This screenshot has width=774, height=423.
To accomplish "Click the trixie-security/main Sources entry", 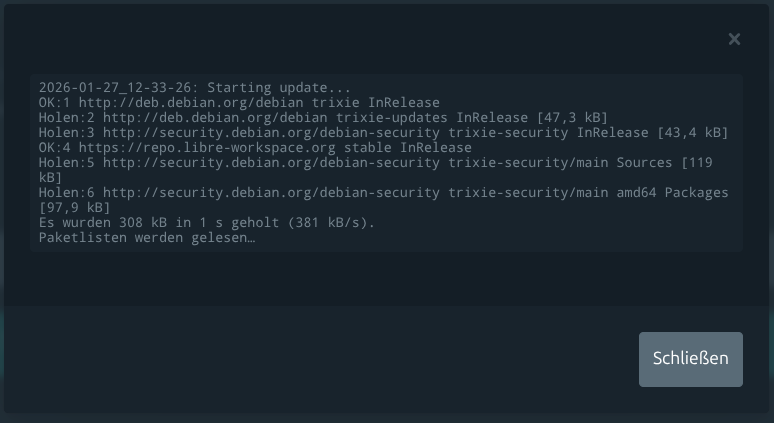I will 560,163.
